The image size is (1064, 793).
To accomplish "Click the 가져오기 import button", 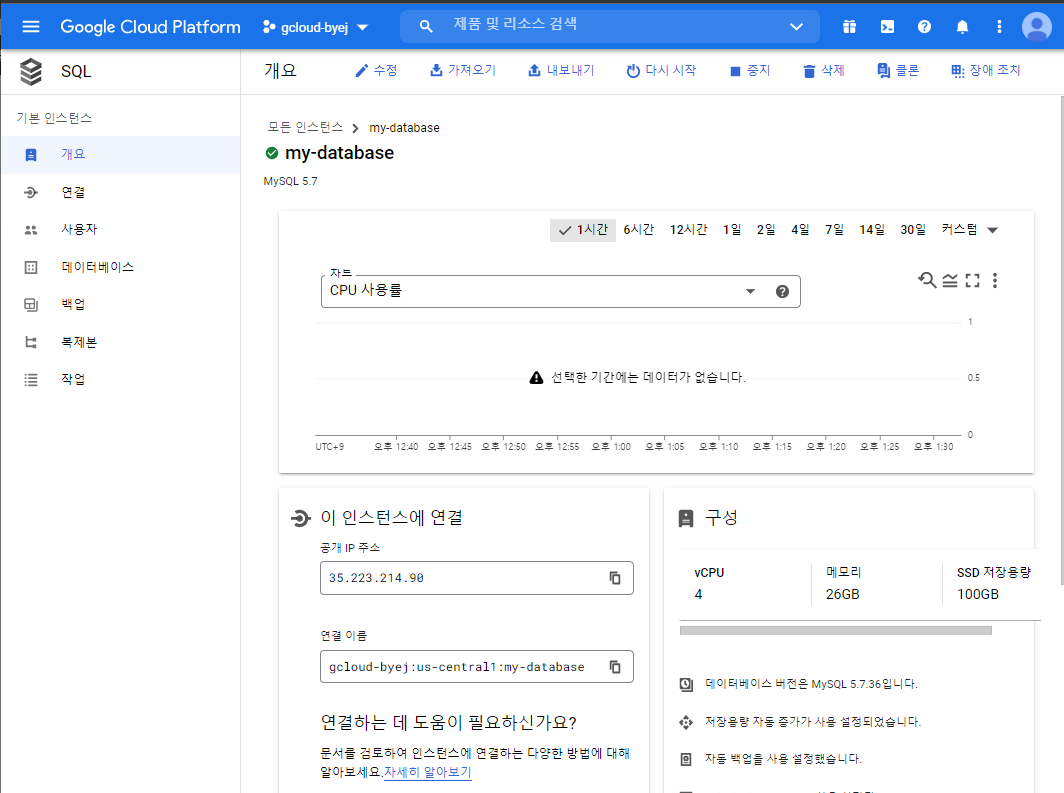I will click(463, 71).
